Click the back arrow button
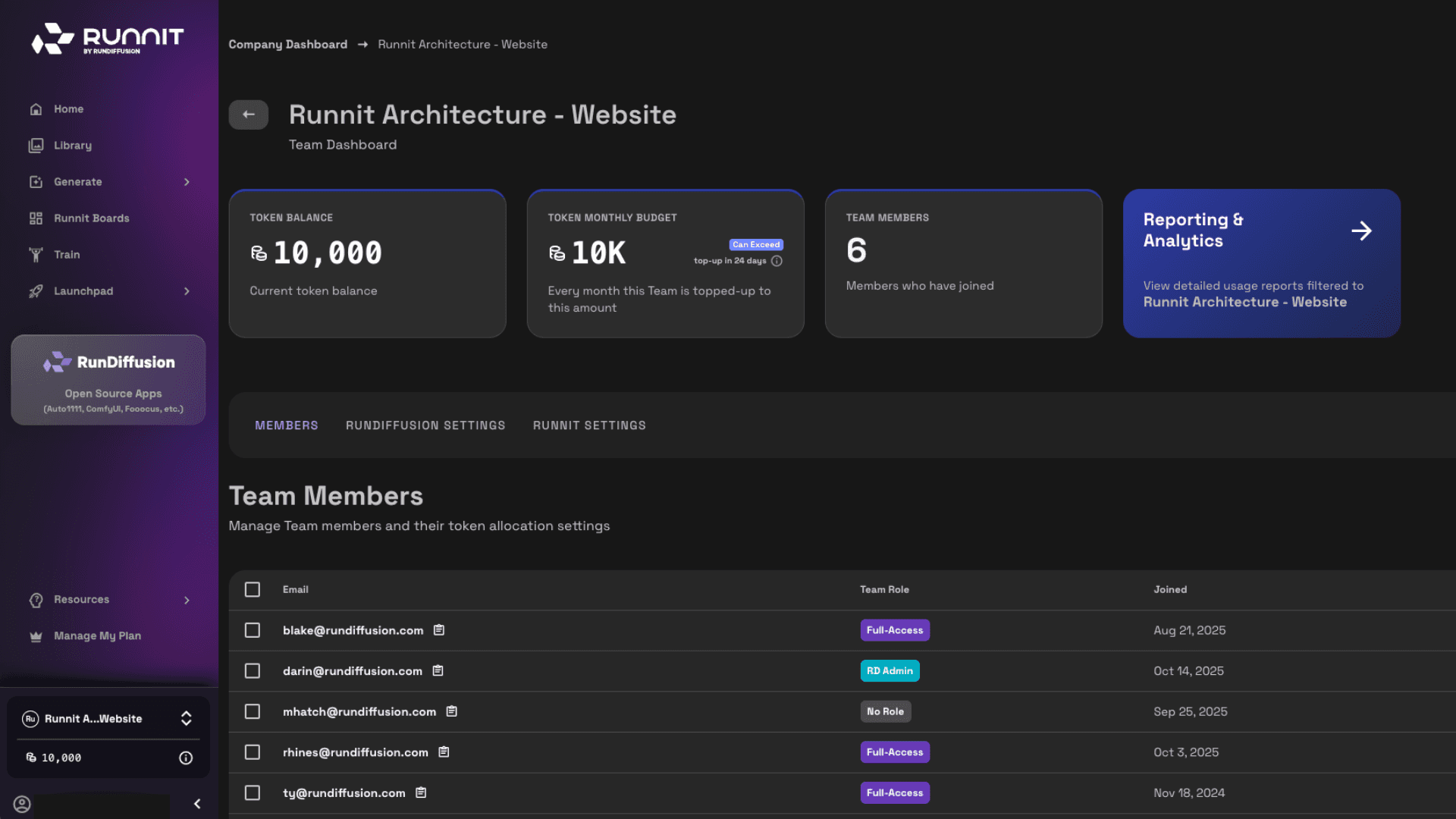Screen dimensions: 1456x819 pos(249,115)
